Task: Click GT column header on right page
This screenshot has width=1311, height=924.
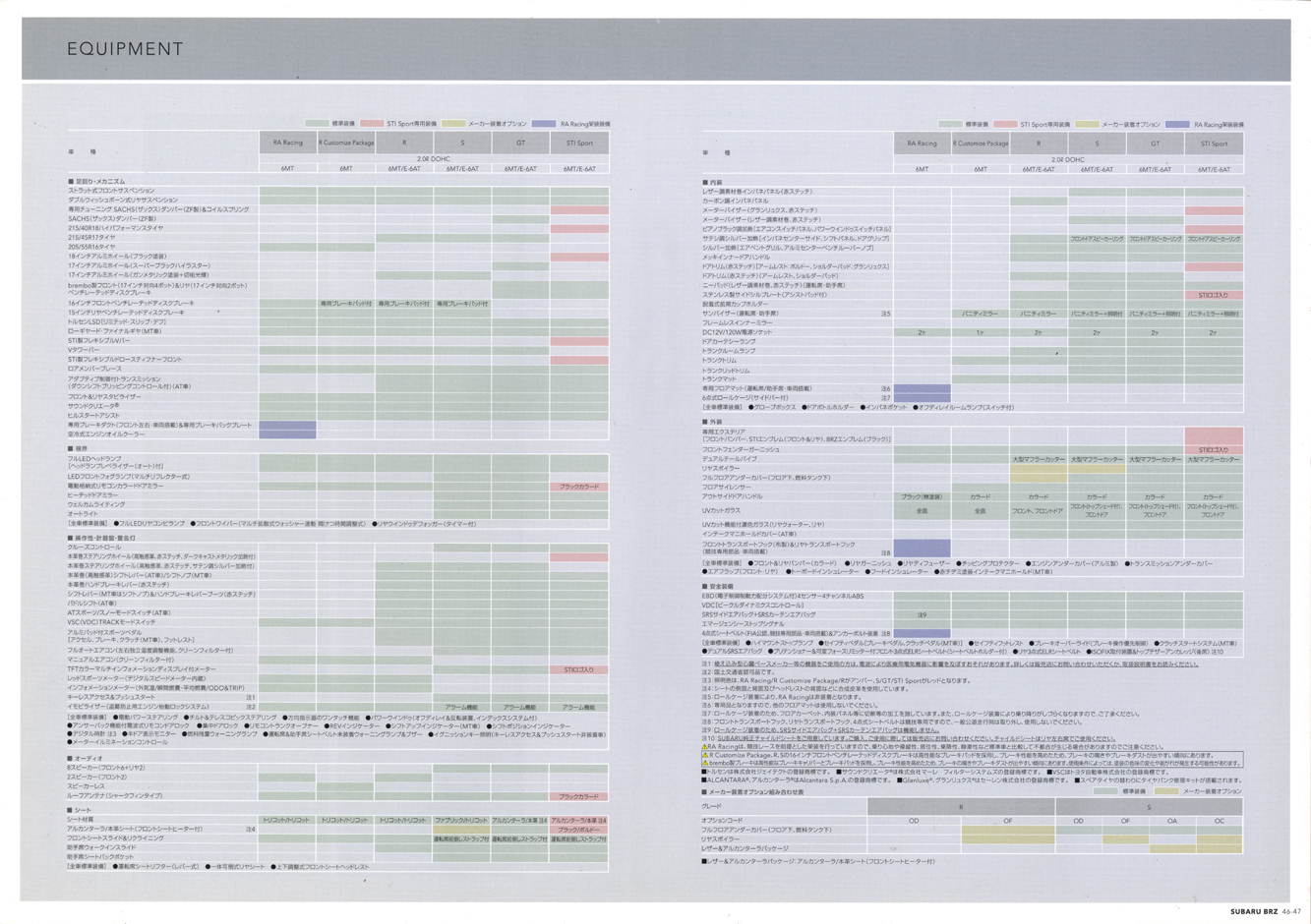Action: [x=1156, y=144]
